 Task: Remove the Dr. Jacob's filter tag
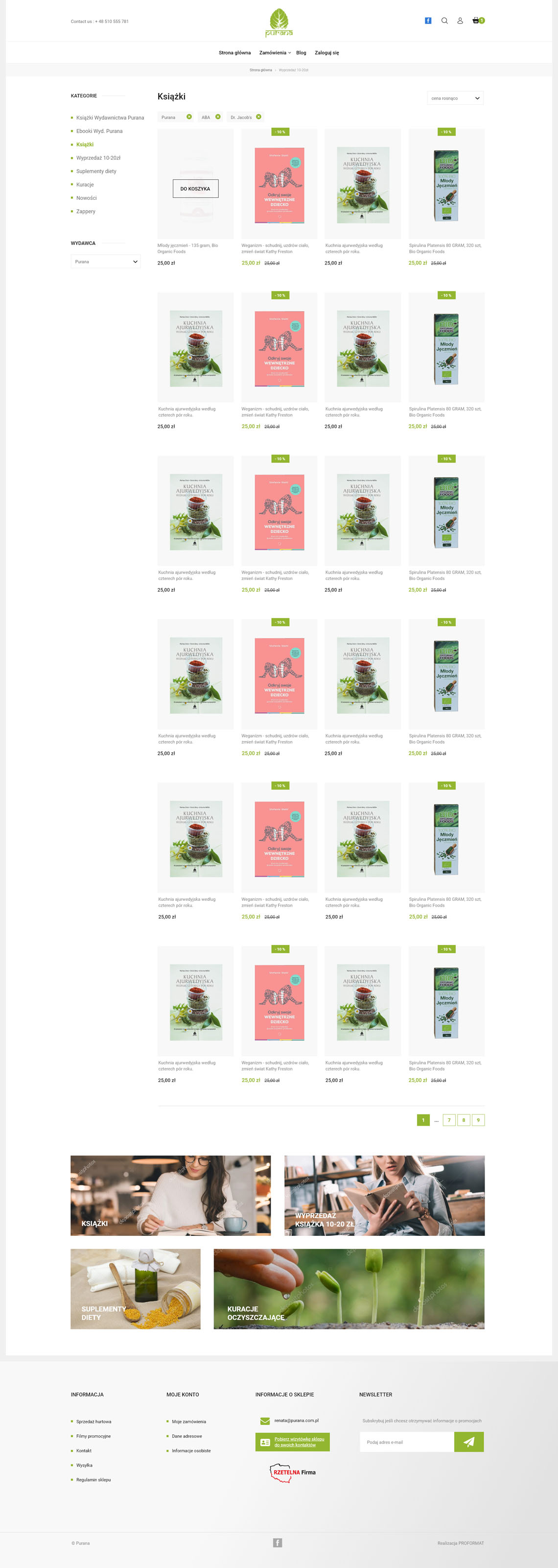pyautogui.click(x=258, y=117)
